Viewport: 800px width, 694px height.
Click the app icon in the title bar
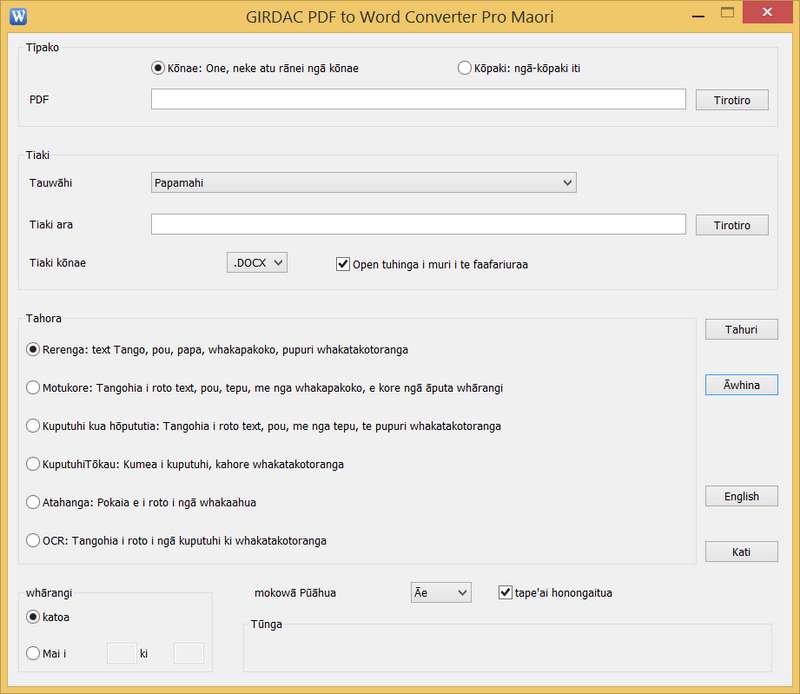tap(17, 16)
